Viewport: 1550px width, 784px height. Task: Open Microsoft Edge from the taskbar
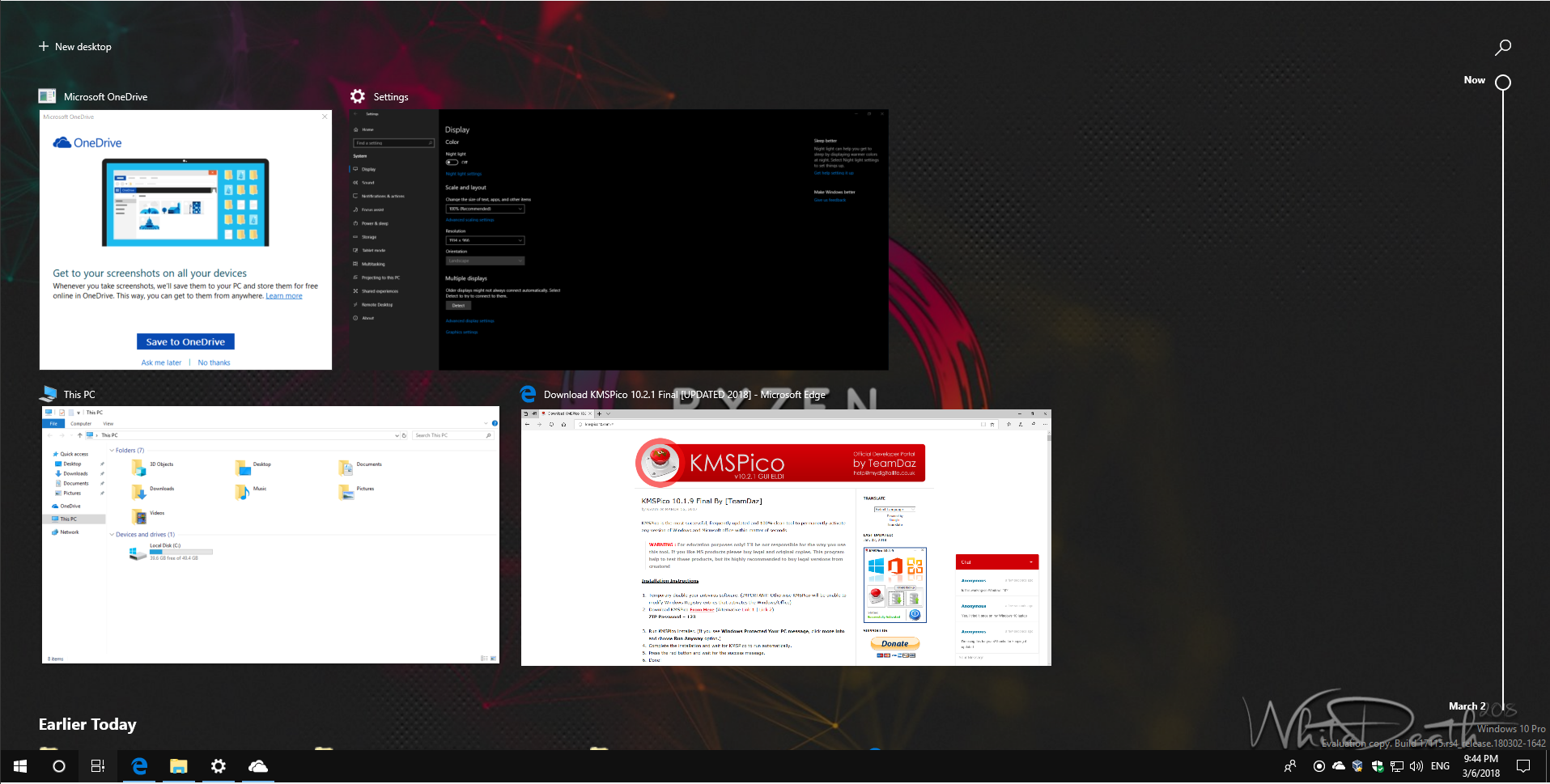point(139,766)
